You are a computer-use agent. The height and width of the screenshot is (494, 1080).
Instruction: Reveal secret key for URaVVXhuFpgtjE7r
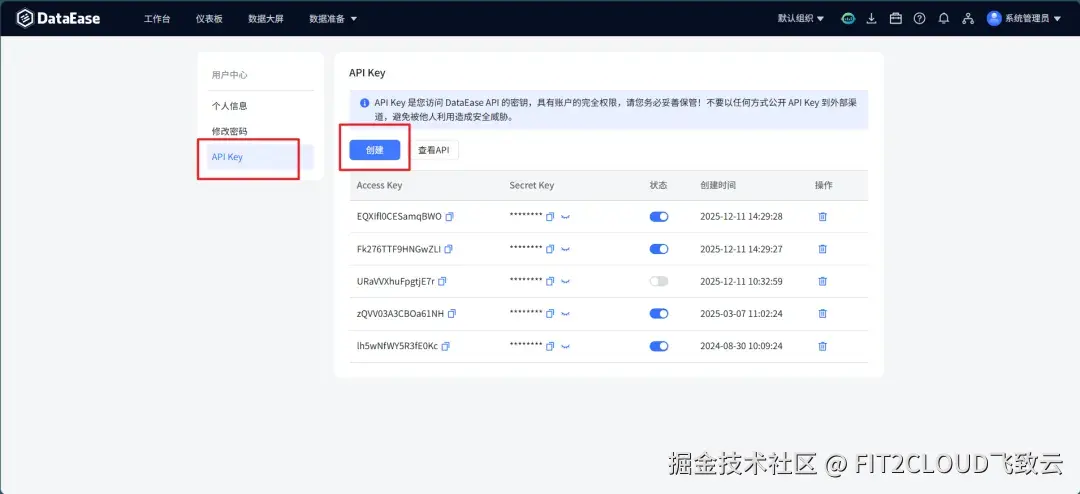tap(565, 281)
